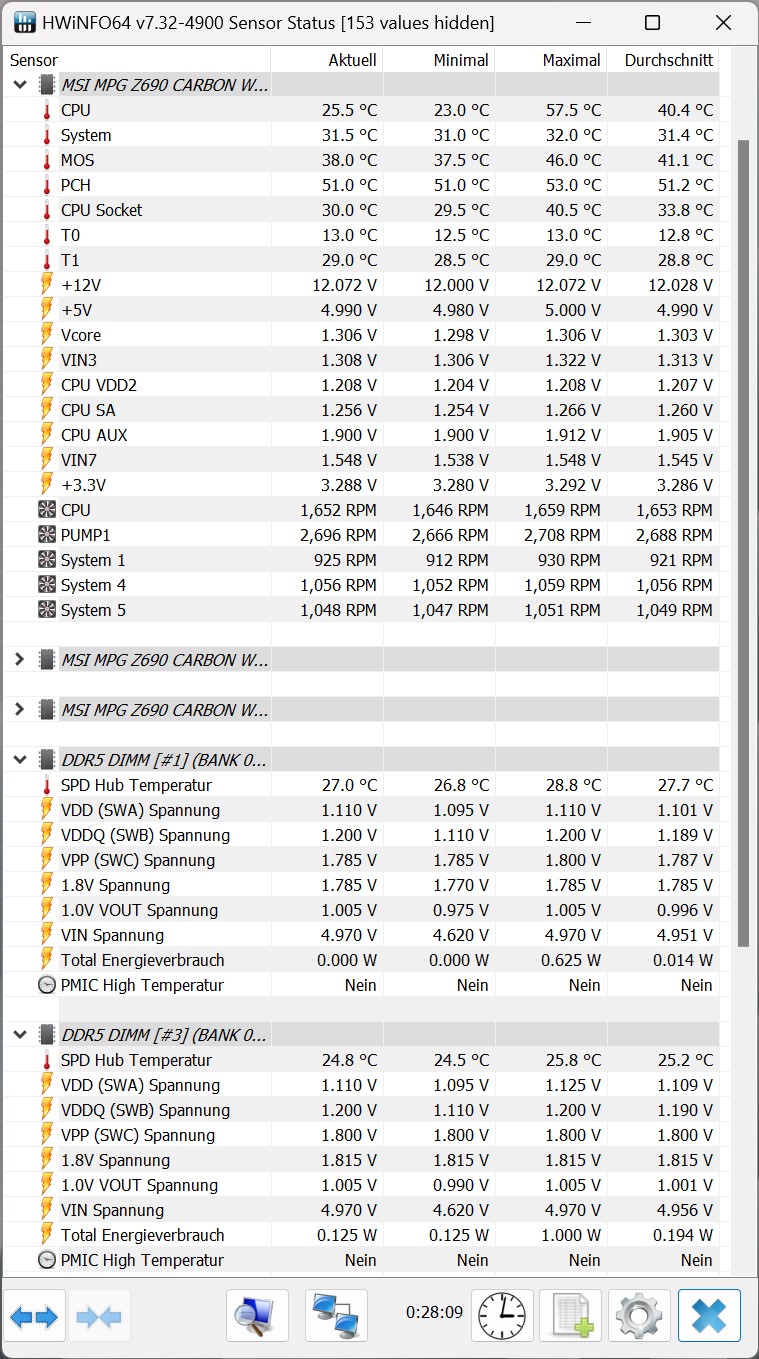Expand the third MSI MPG Z690 CARBON group
759x1359 pixels.
pos(19,710)
